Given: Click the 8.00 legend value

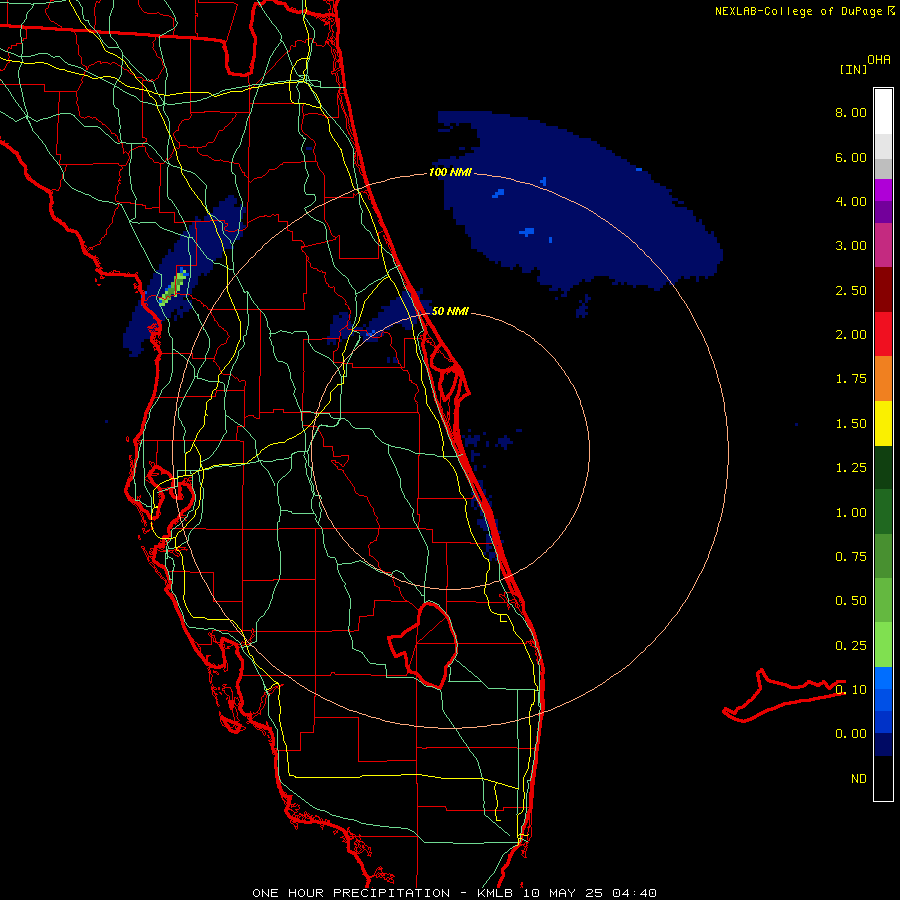Looking at the screenshot, I should pyautogui.click(x=851, y=112).
